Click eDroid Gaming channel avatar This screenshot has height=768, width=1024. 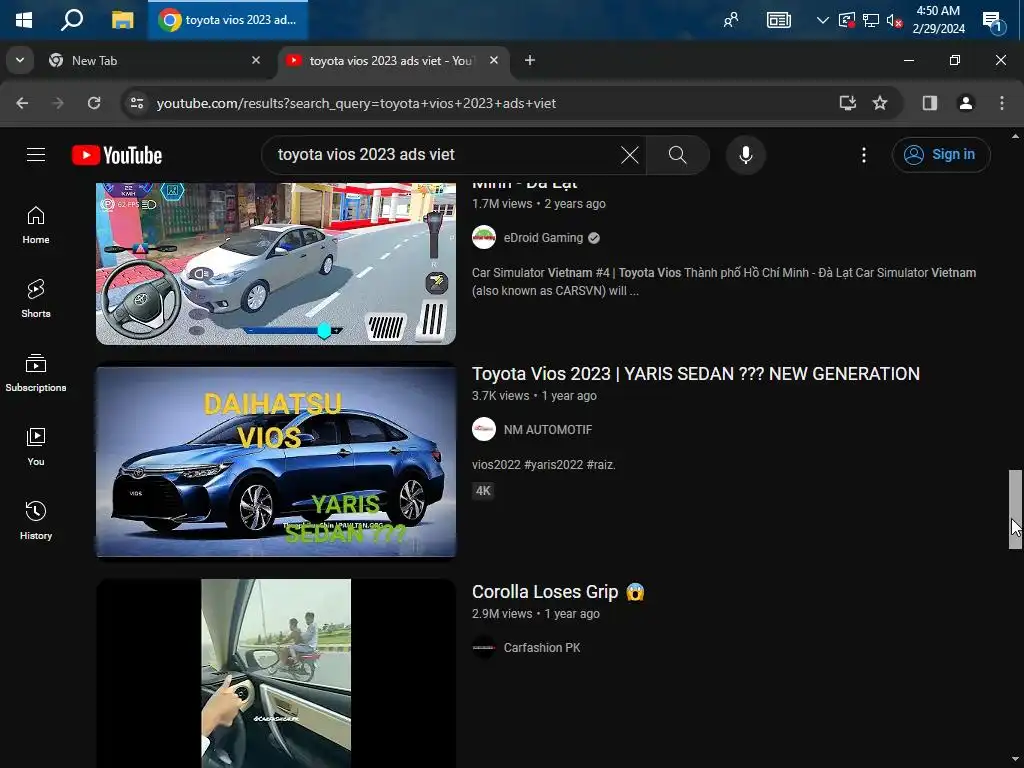[x=484, y=238]
